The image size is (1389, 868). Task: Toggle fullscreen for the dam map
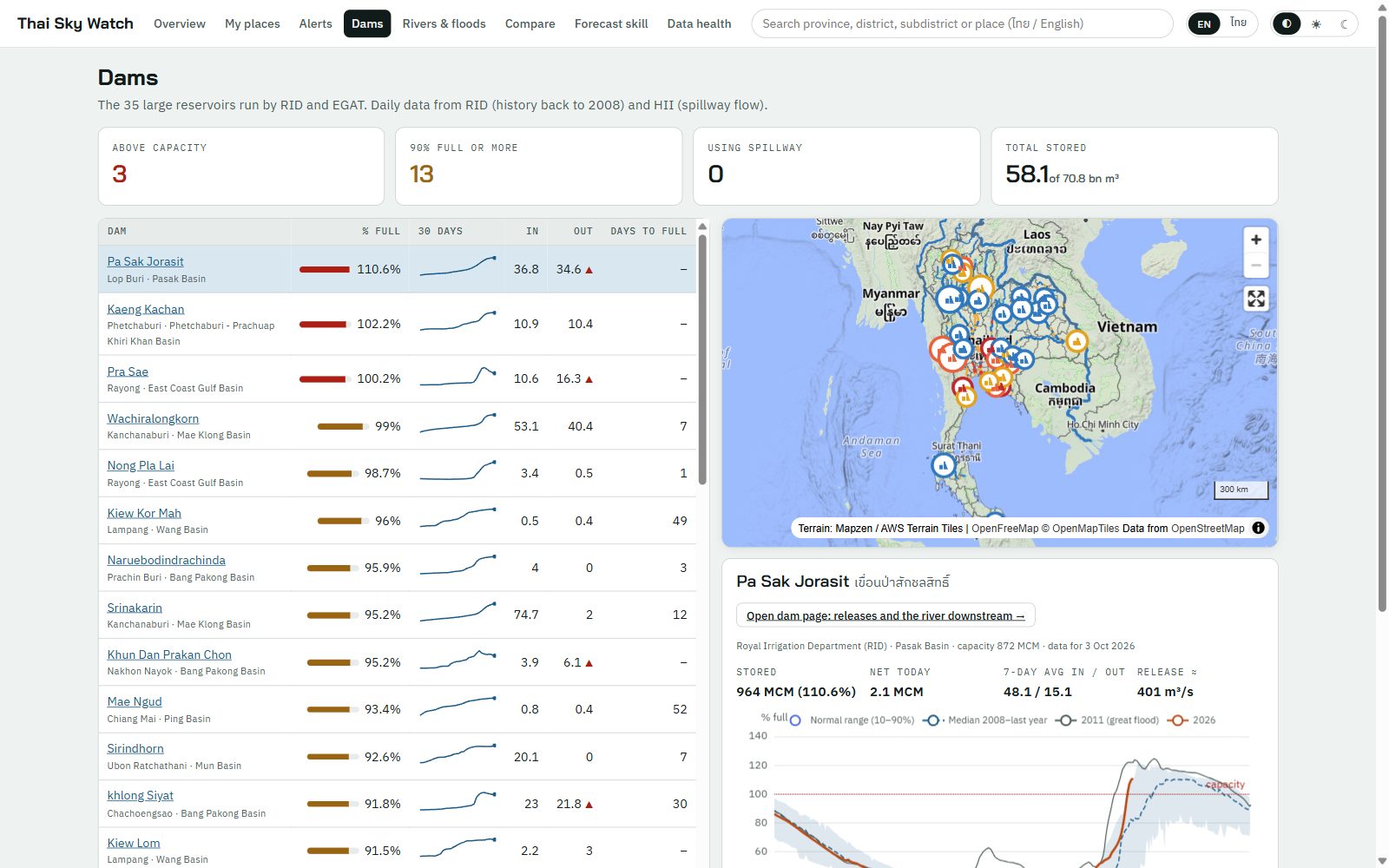(1255, 299)
